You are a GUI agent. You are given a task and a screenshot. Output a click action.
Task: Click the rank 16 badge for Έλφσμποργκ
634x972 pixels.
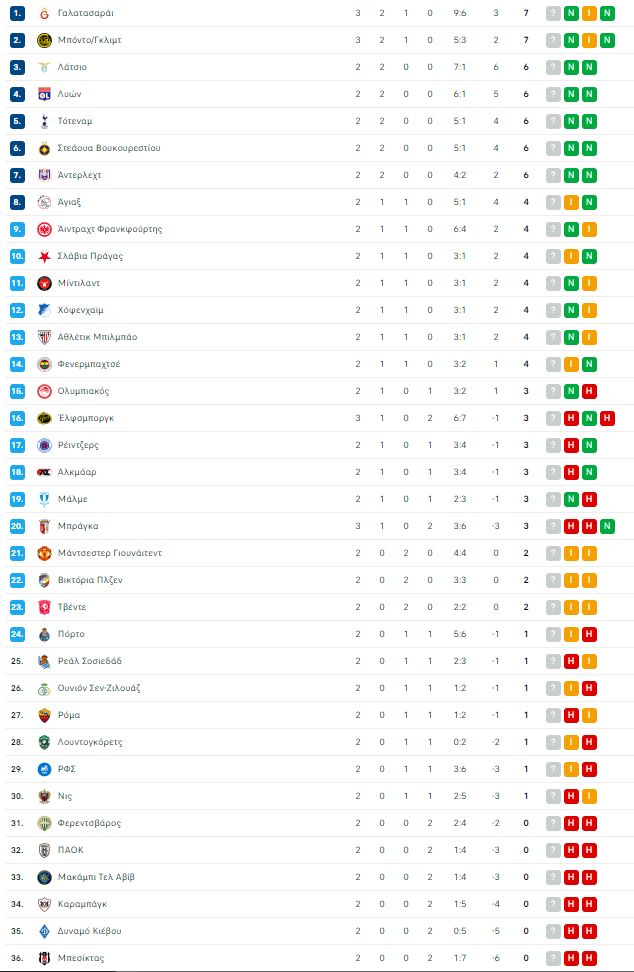coord(17,418)
